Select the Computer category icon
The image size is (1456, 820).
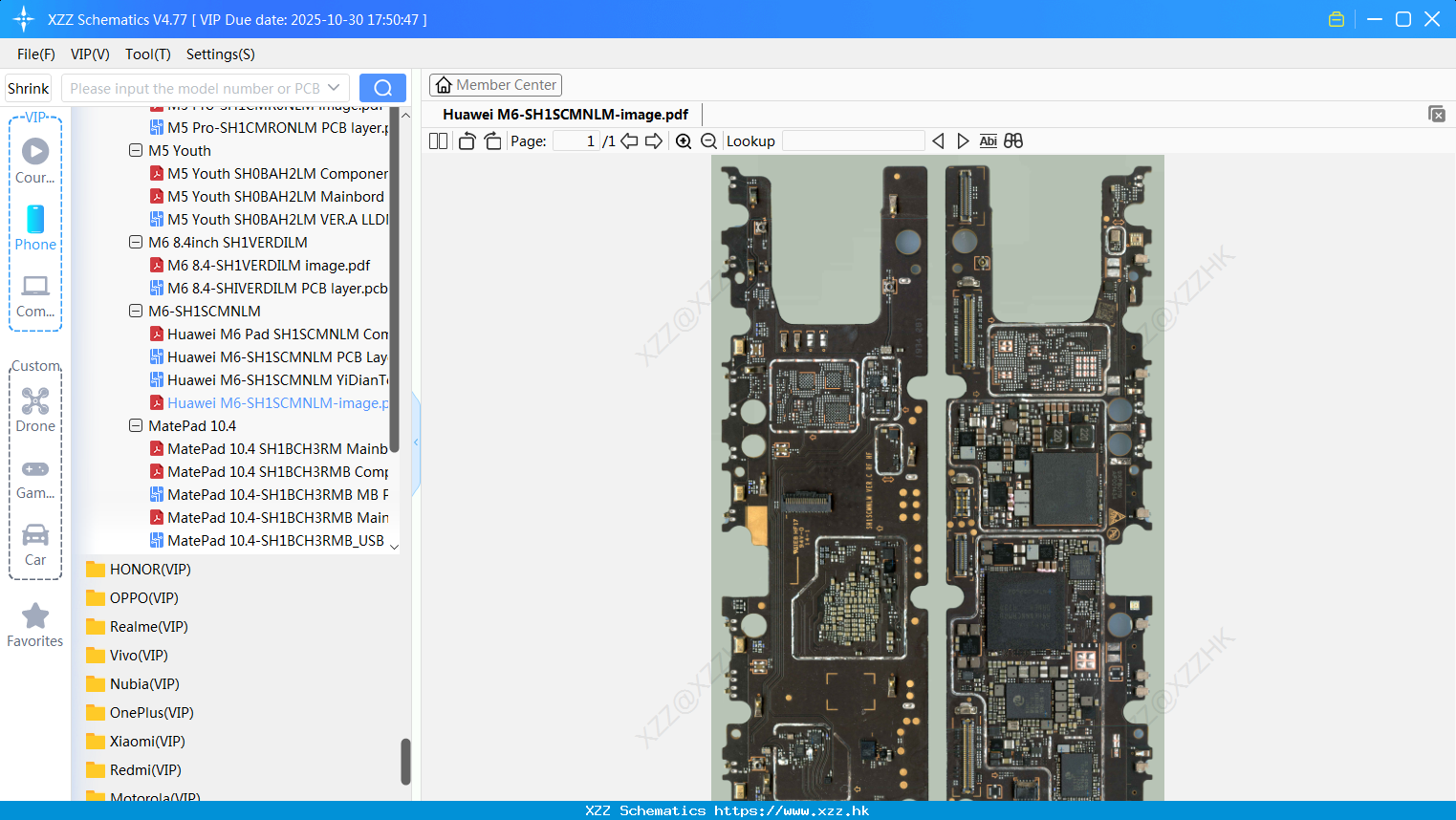click(x=35, y=296)
